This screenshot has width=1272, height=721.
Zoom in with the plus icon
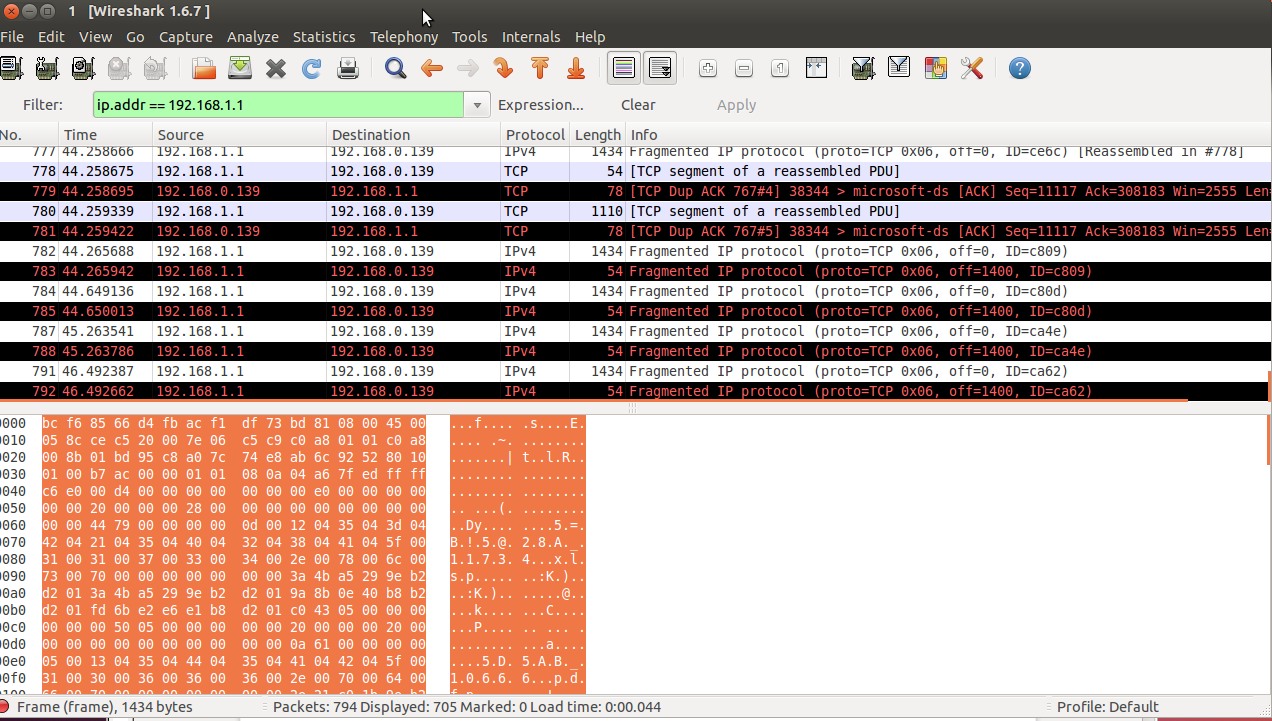click(x=708, y=68)
